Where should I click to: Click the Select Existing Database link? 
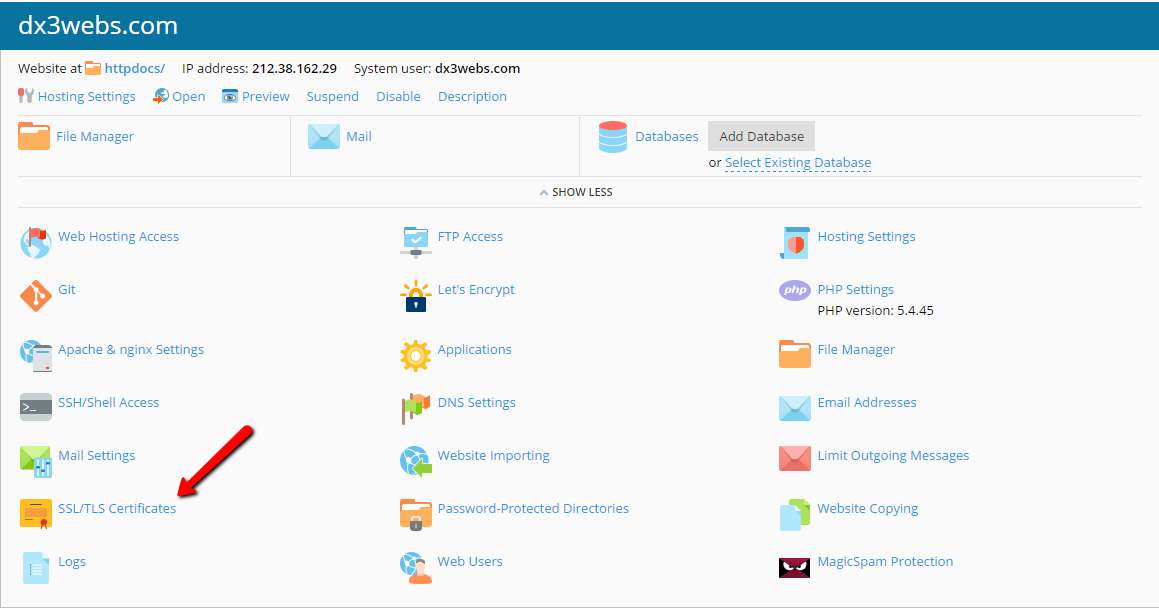(x=798, y=163)
